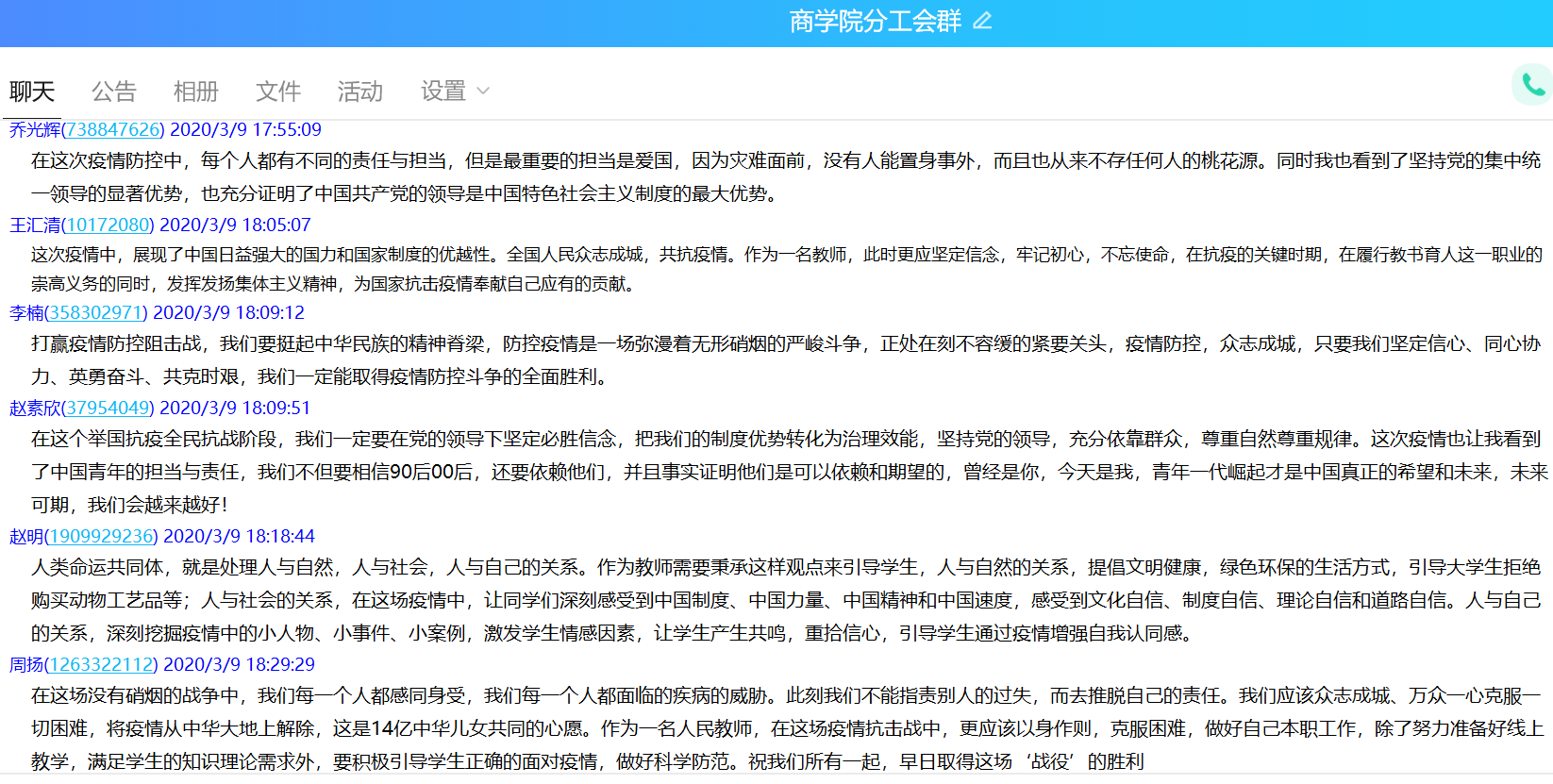Select the 活动 tab
This screenshot has height=784, width=1553.
pyautogui.click(x=360, y=92)
